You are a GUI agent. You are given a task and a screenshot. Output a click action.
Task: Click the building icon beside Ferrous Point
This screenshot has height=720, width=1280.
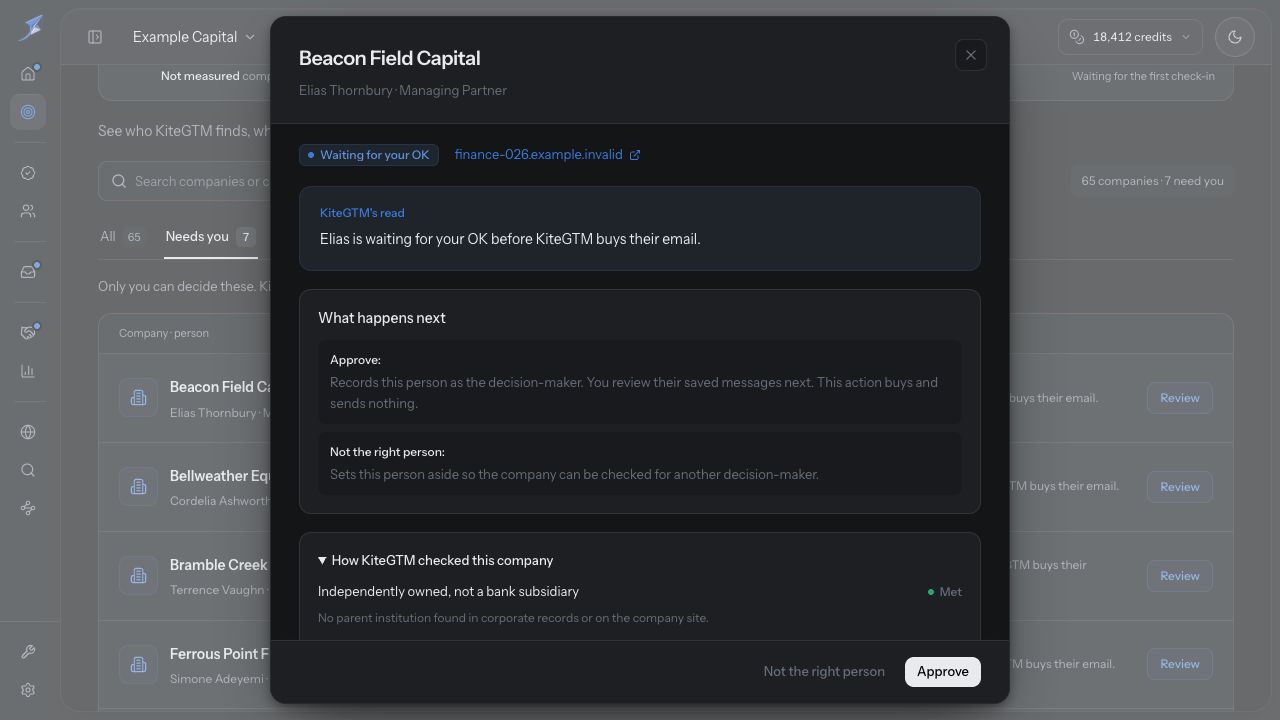click(139, 665)
